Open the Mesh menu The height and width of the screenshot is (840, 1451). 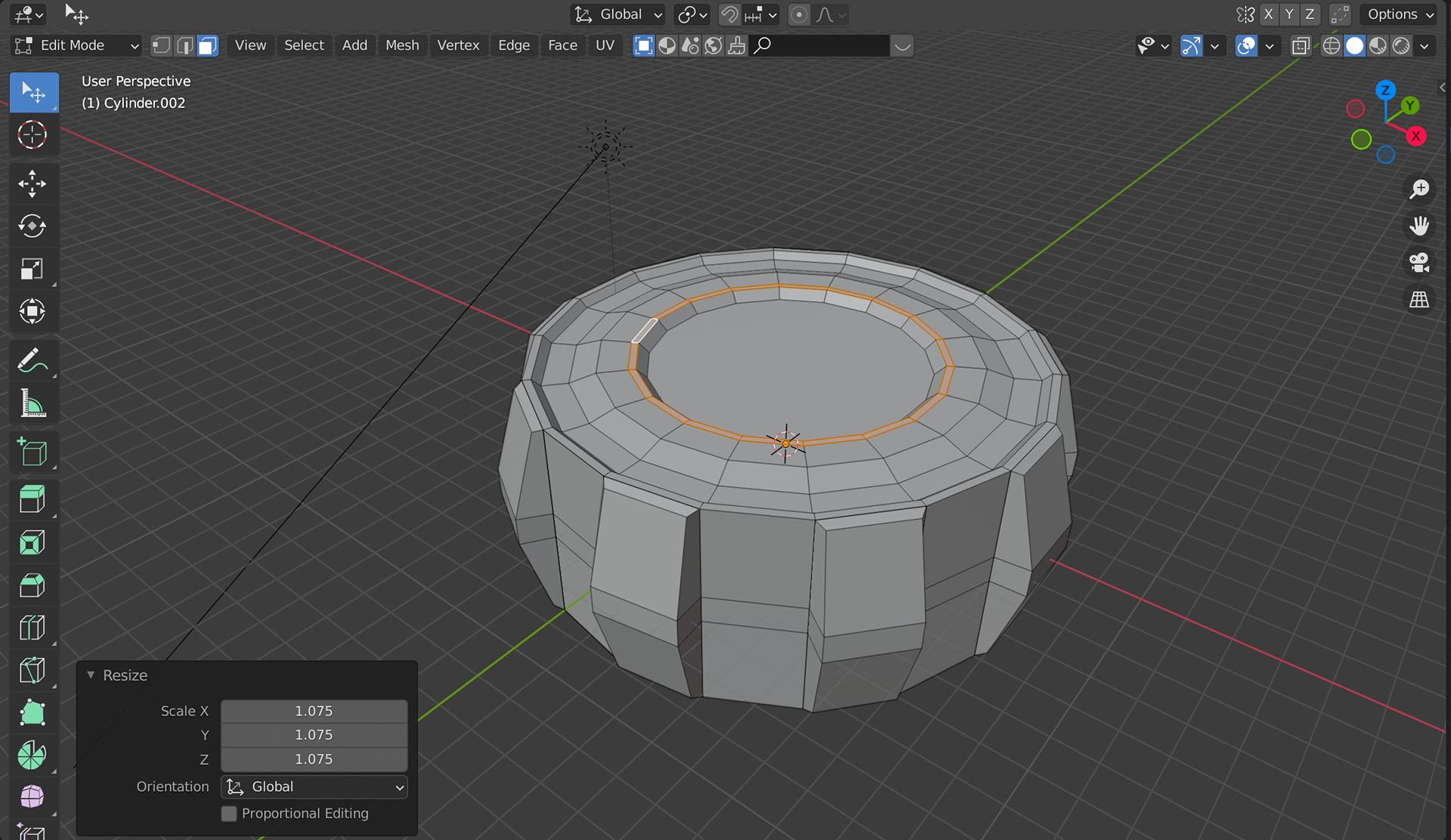tap(402, 46)
